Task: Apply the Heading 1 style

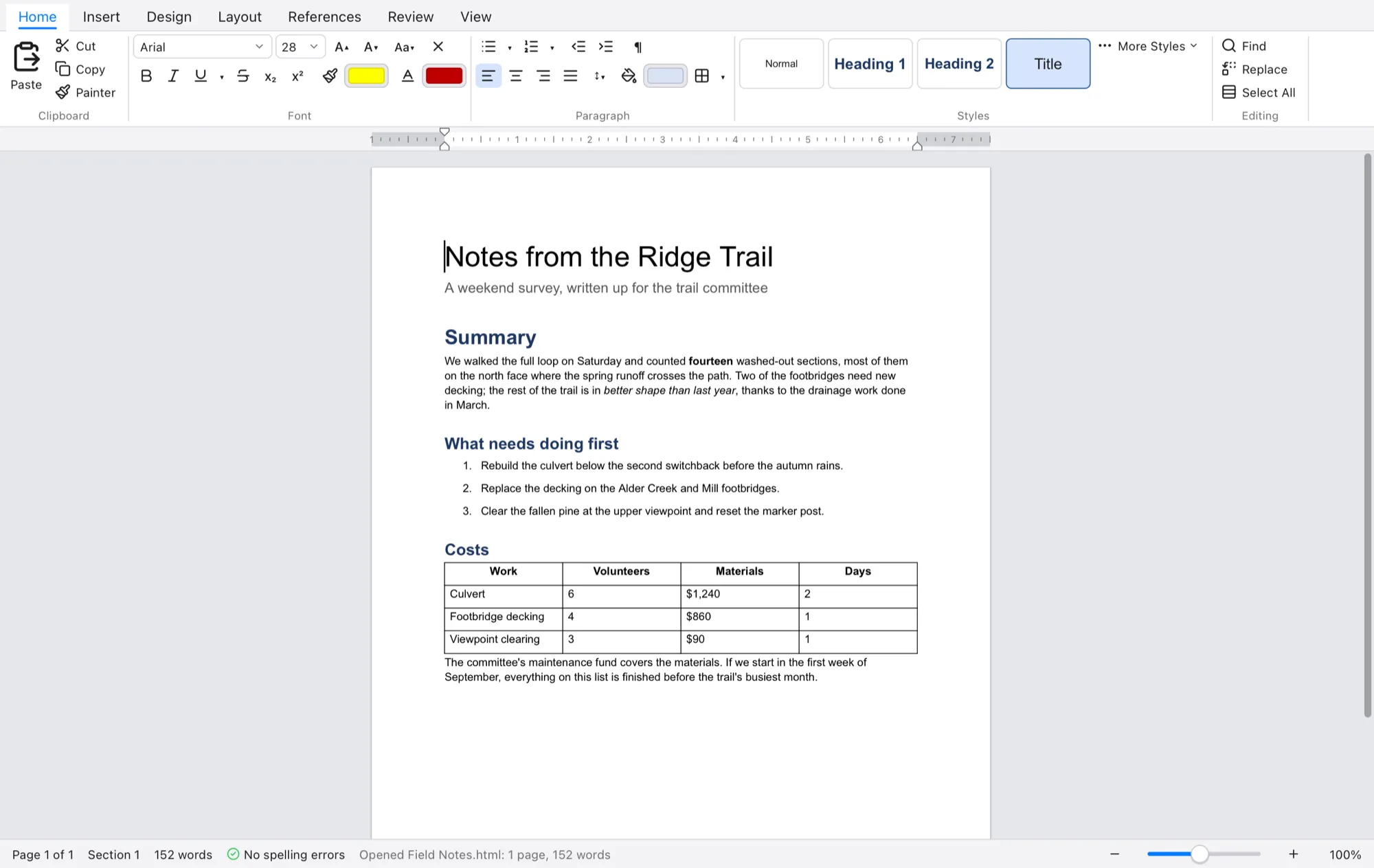Action: pos(870,63)
